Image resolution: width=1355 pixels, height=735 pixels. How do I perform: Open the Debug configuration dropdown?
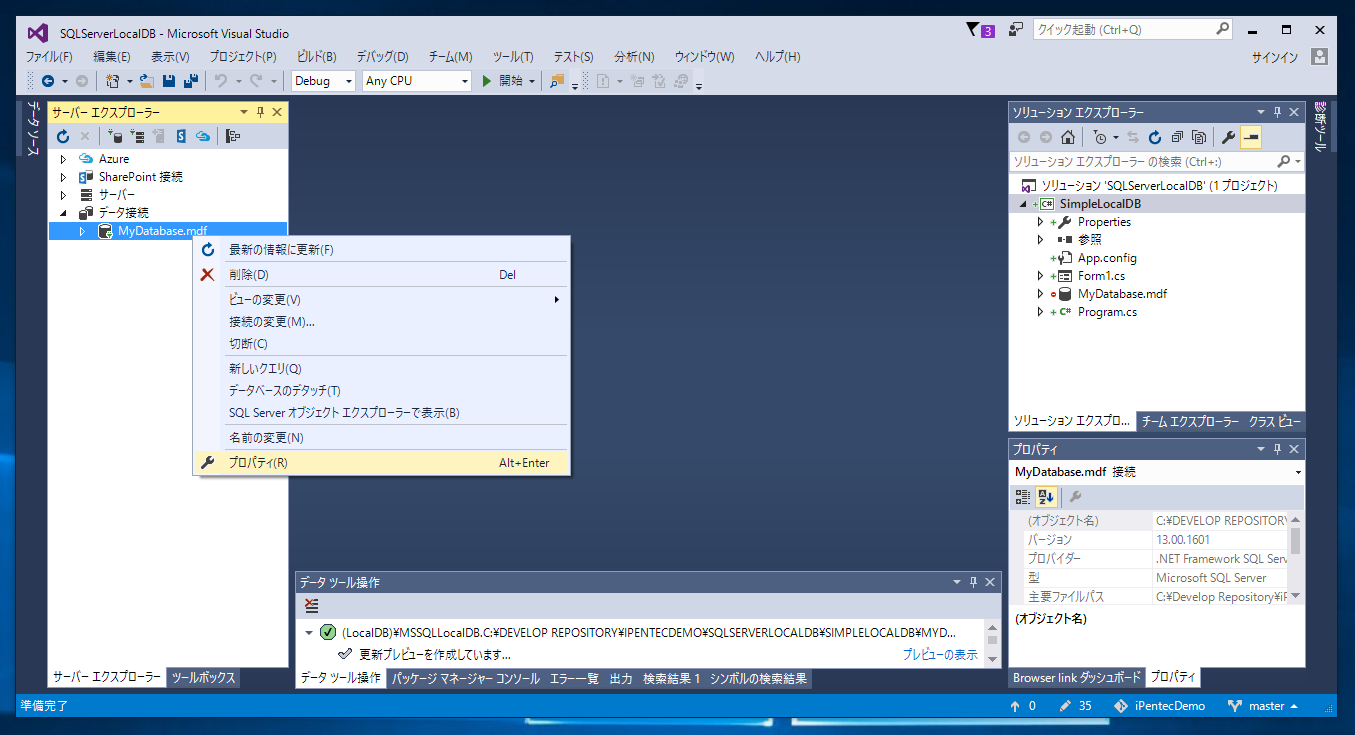(x=323, y=81)
